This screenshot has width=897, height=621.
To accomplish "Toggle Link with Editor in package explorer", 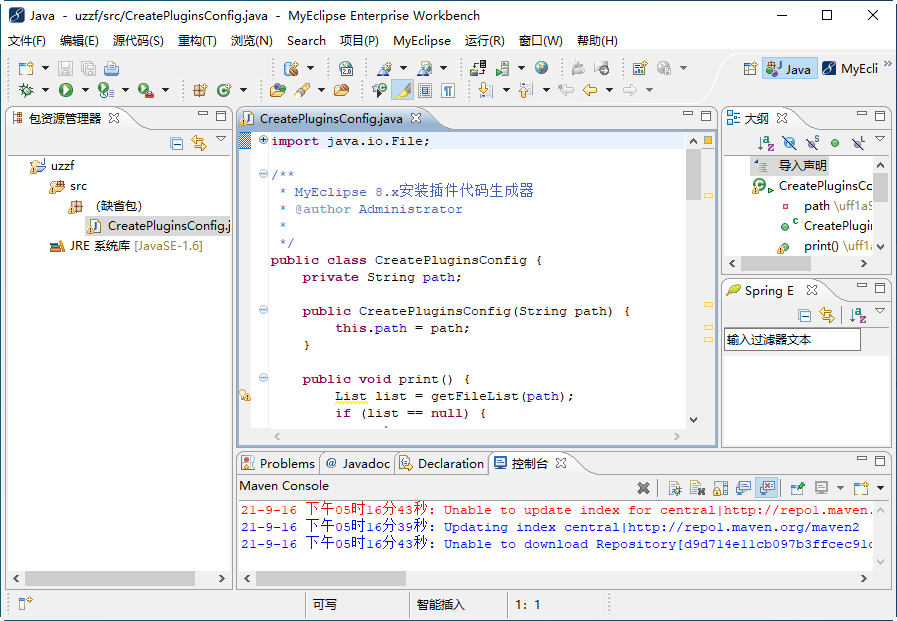I will 198,143.
